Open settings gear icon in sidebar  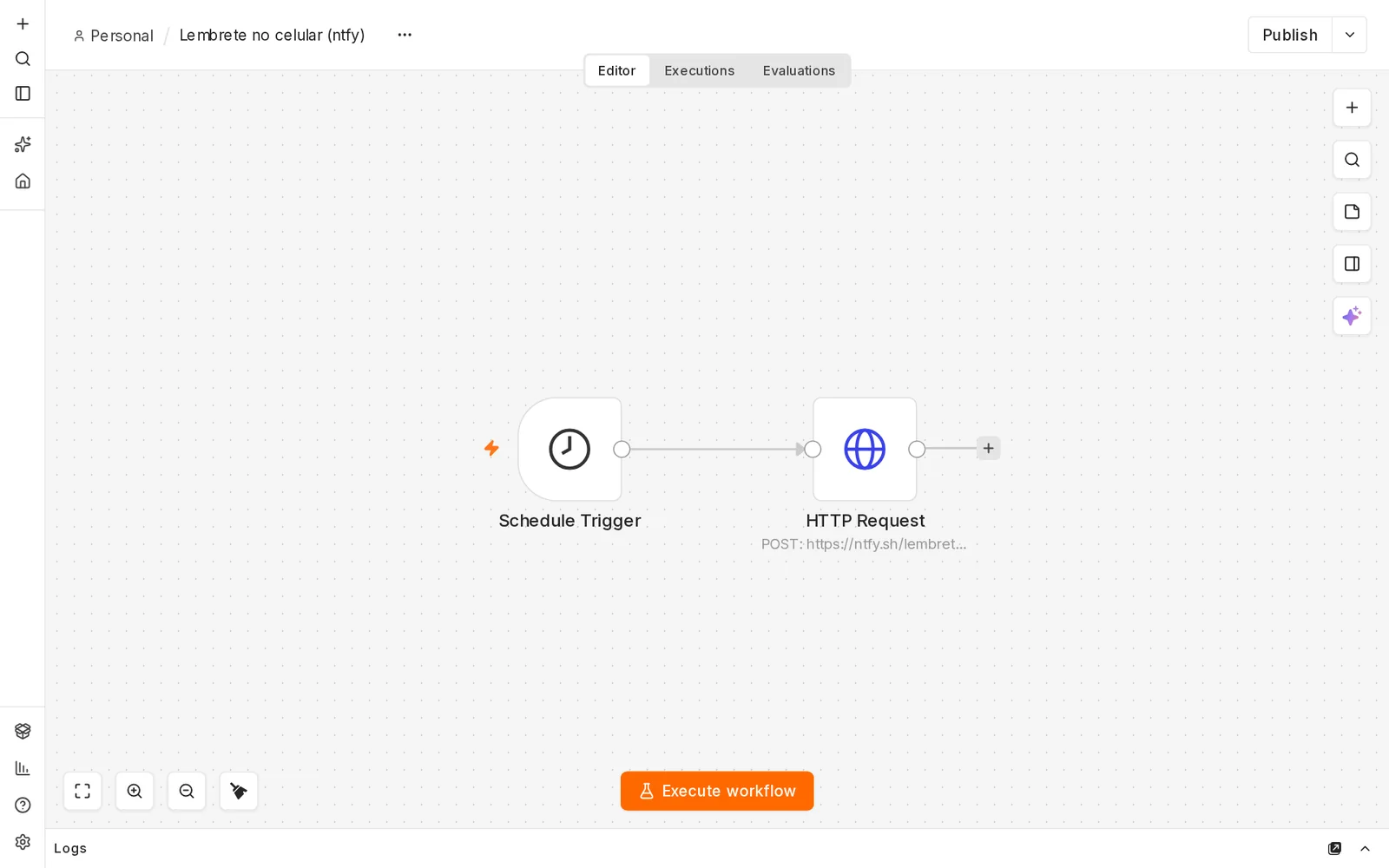pos(23,841)
